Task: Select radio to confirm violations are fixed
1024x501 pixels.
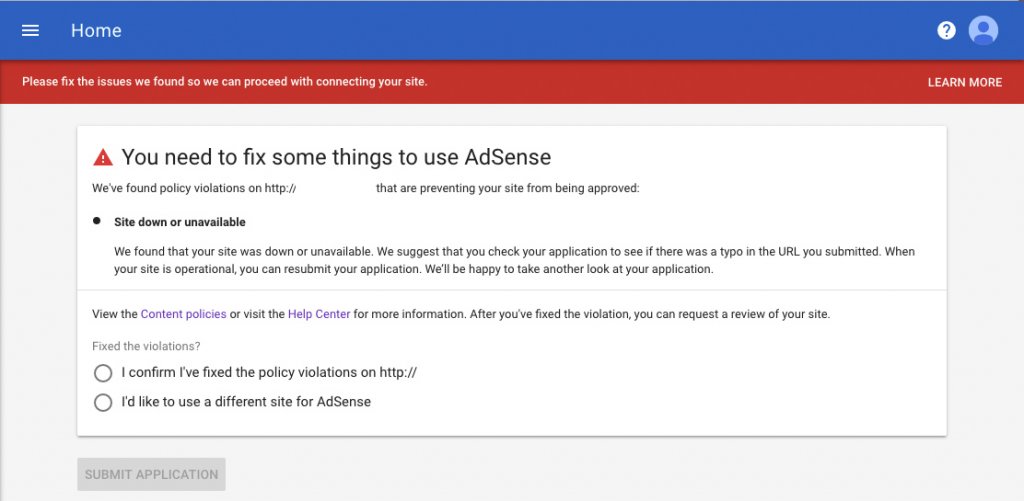Action: click(103, 373)
